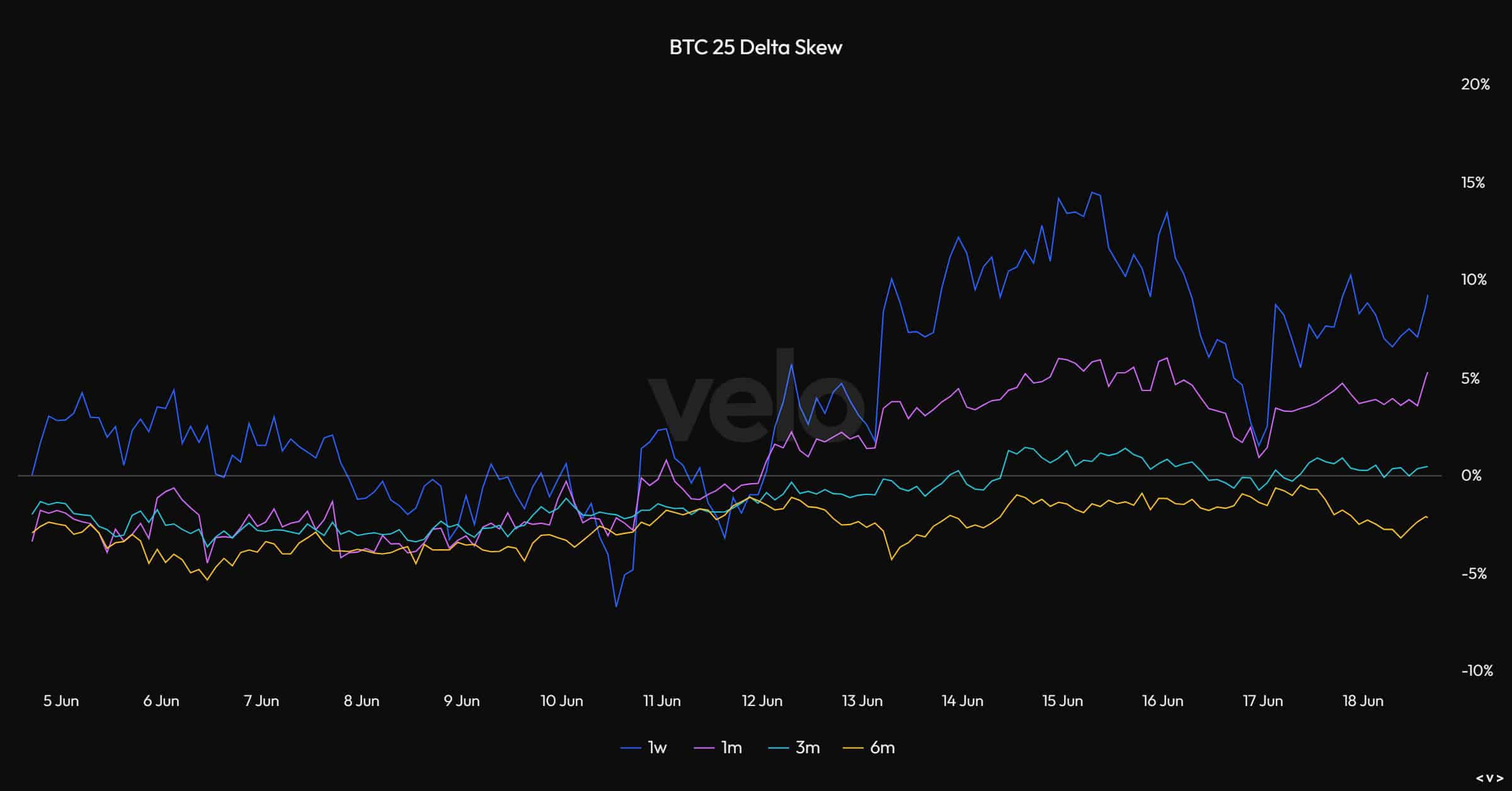1512x791 pixels.
Task: Click the 10% y-axis label
Action: 1474,280
